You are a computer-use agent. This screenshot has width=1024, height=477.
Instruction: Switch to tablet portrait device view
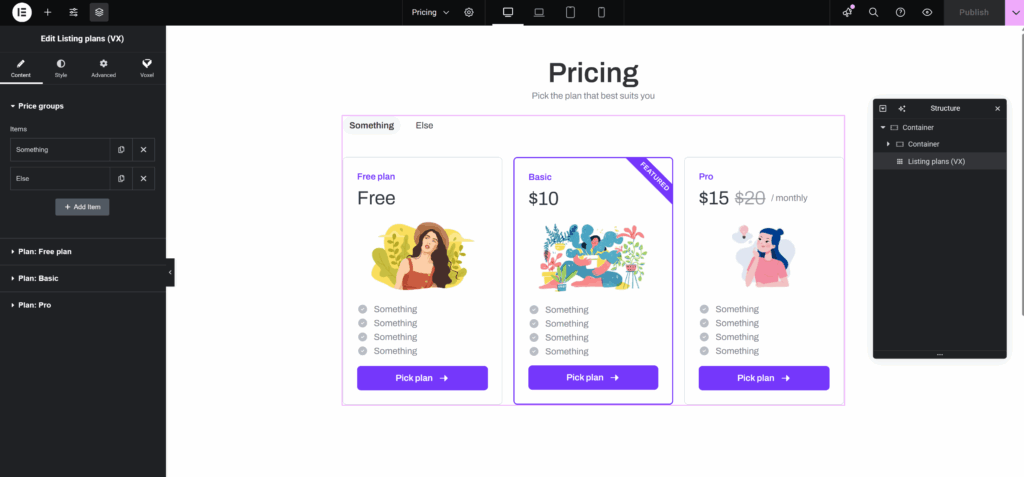click(570, 12)
